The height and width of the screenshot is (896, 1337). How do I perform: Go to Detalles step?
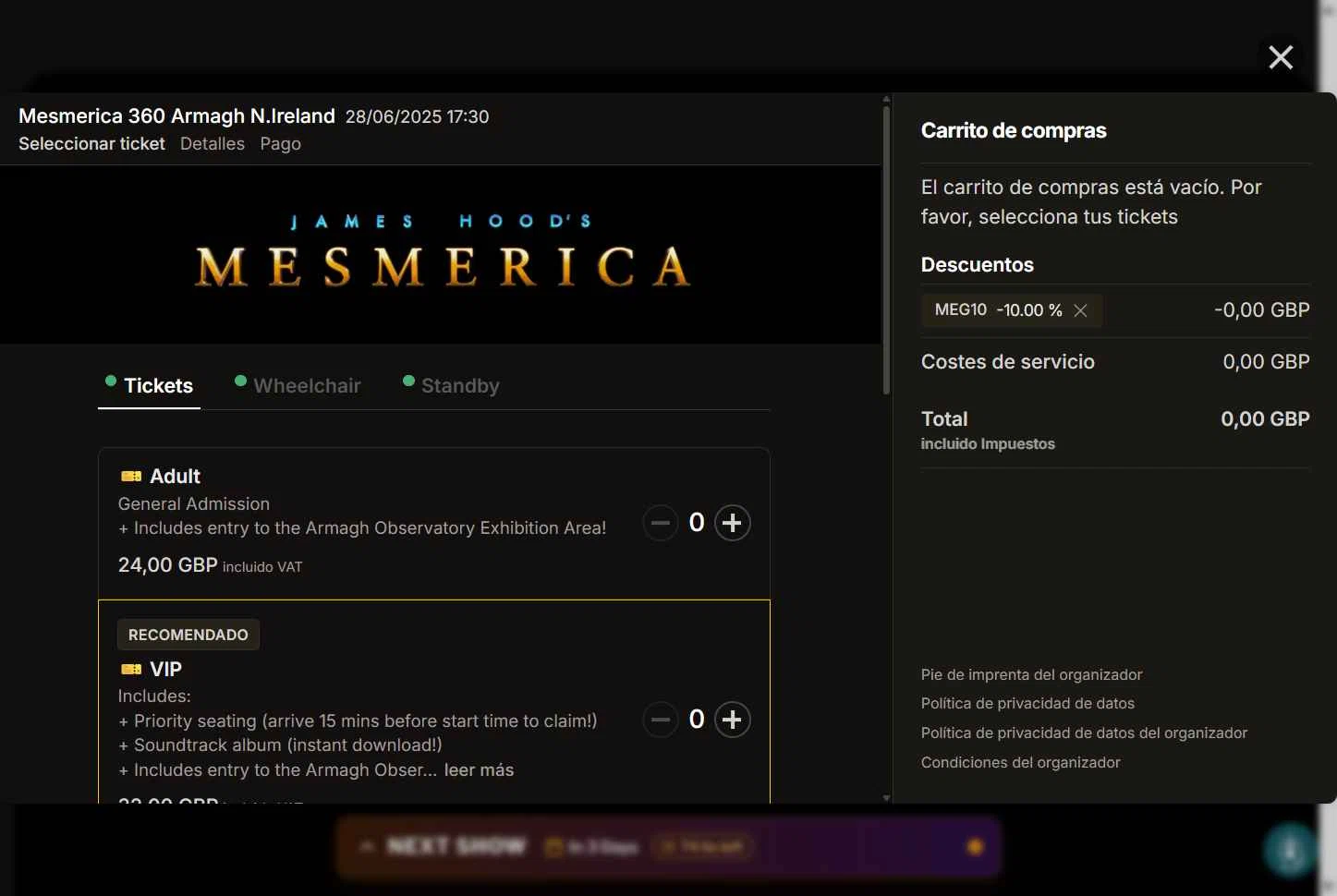point(213,143)
